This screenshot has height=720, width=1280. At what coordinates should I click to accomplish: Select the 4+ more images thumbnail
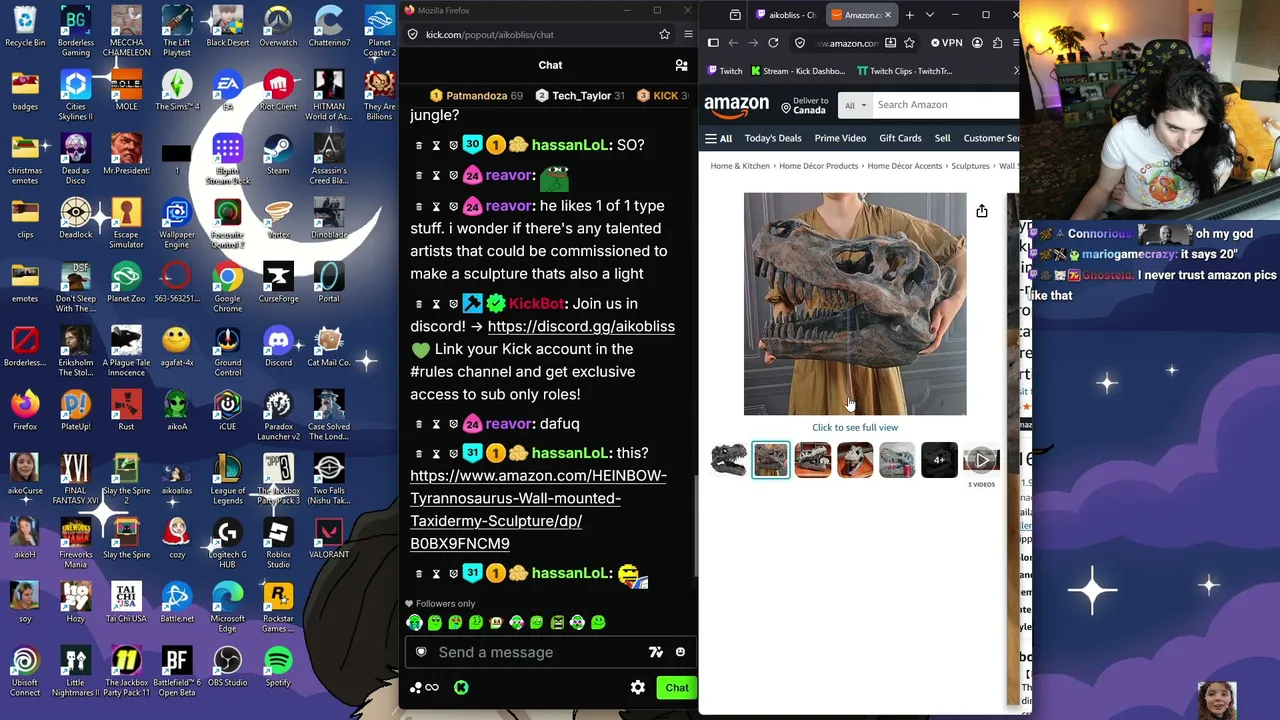(939, 460)
